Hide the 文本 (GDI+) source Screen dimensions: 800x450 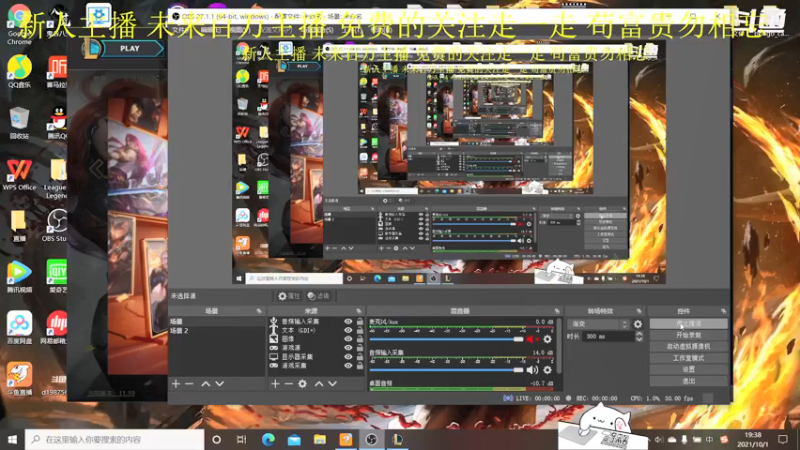click(x=348, y=330)
